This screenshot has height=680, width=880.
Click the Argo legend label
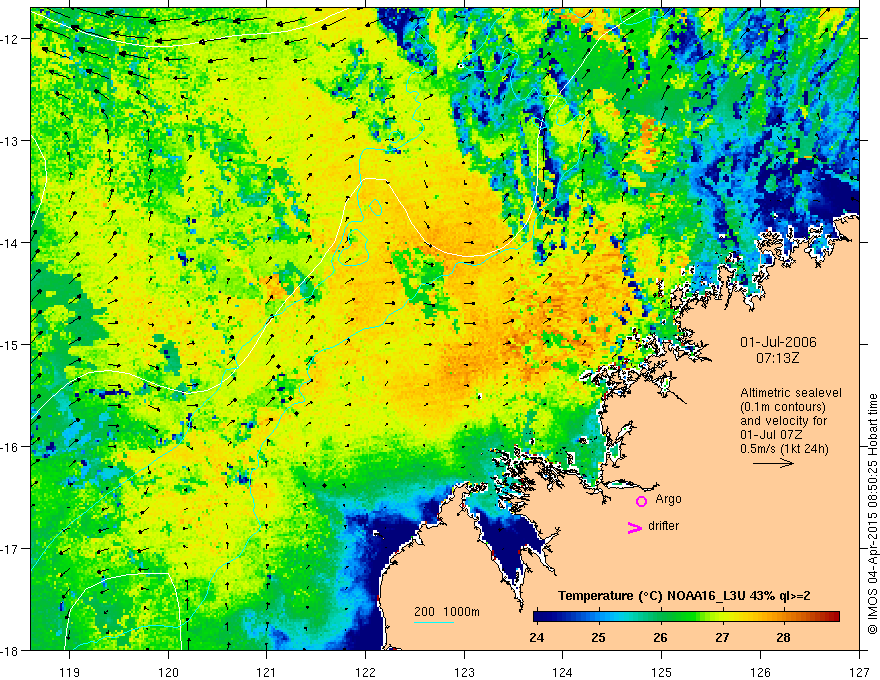point(668,499)
